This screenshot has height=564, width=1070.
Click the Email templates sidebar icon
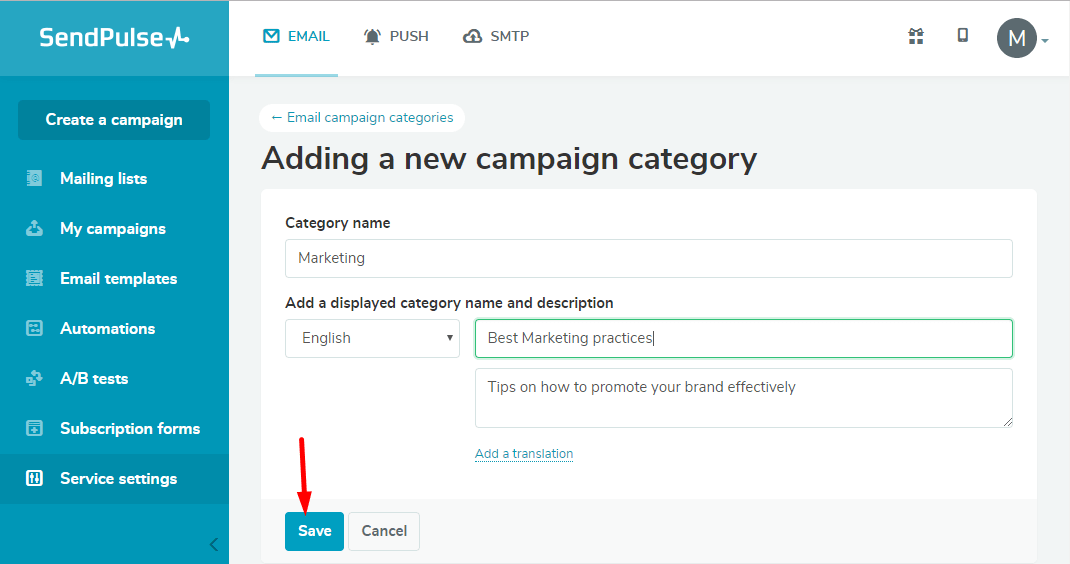(x=34, y=278)
